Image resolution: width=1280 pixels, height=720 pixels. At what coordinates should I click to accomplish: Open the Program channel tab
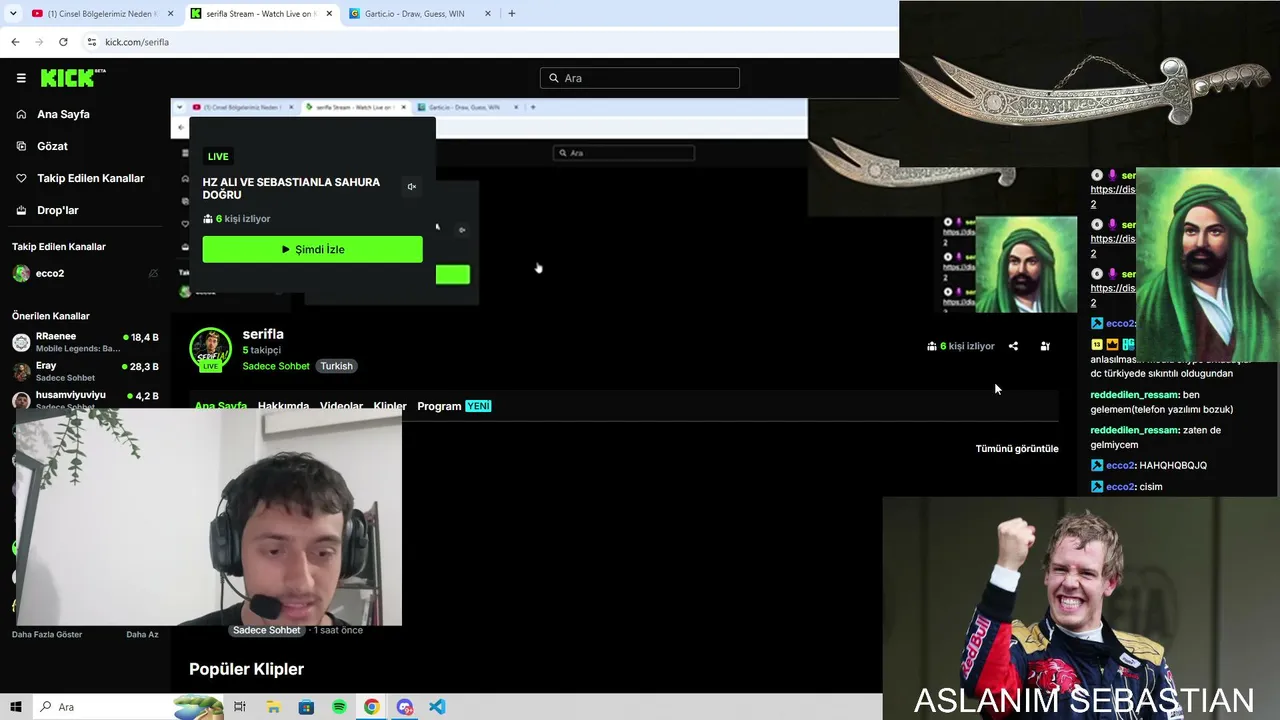click(x=454, y=406)
